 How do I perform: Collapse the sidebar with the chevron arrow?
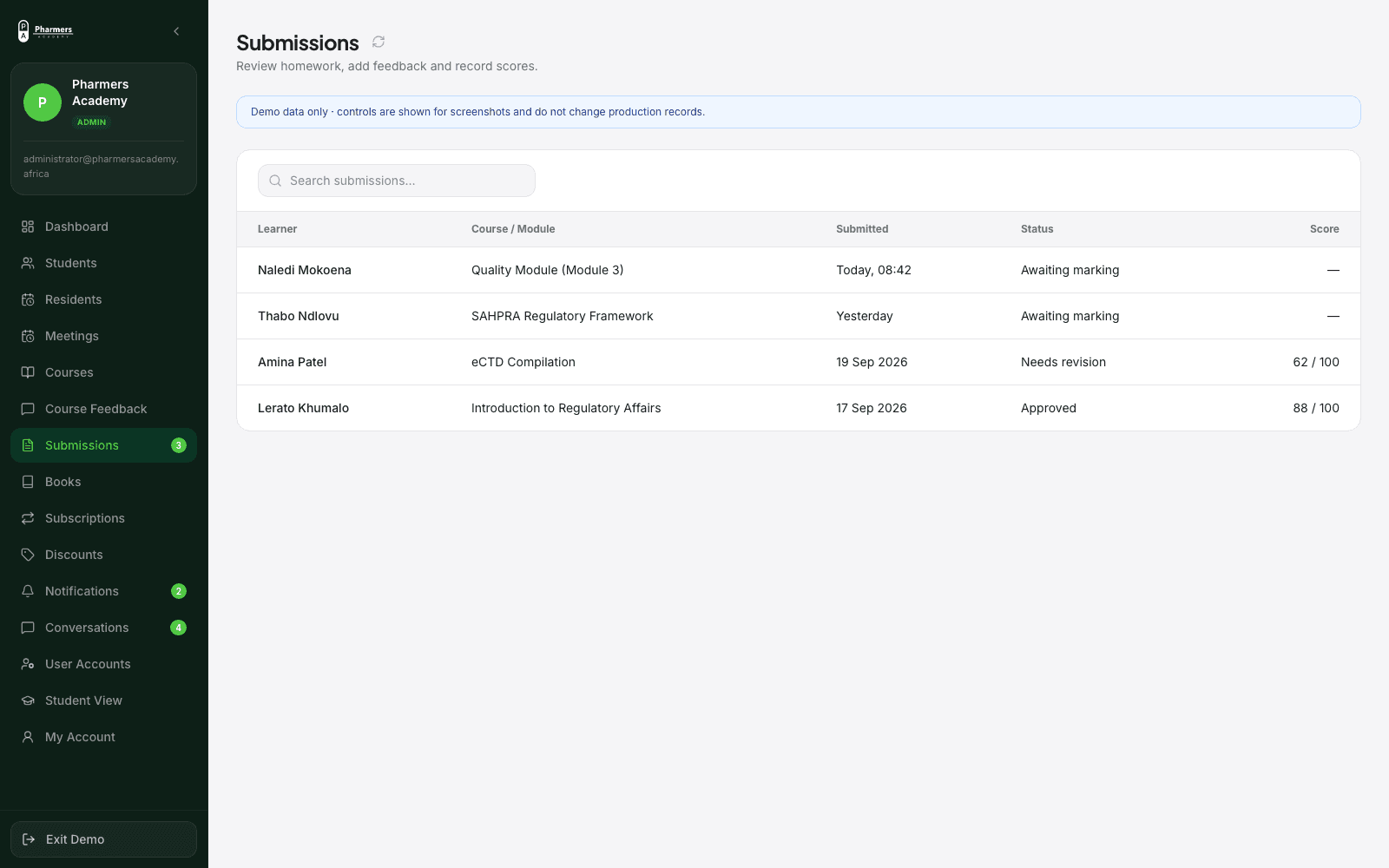(176, 31)
